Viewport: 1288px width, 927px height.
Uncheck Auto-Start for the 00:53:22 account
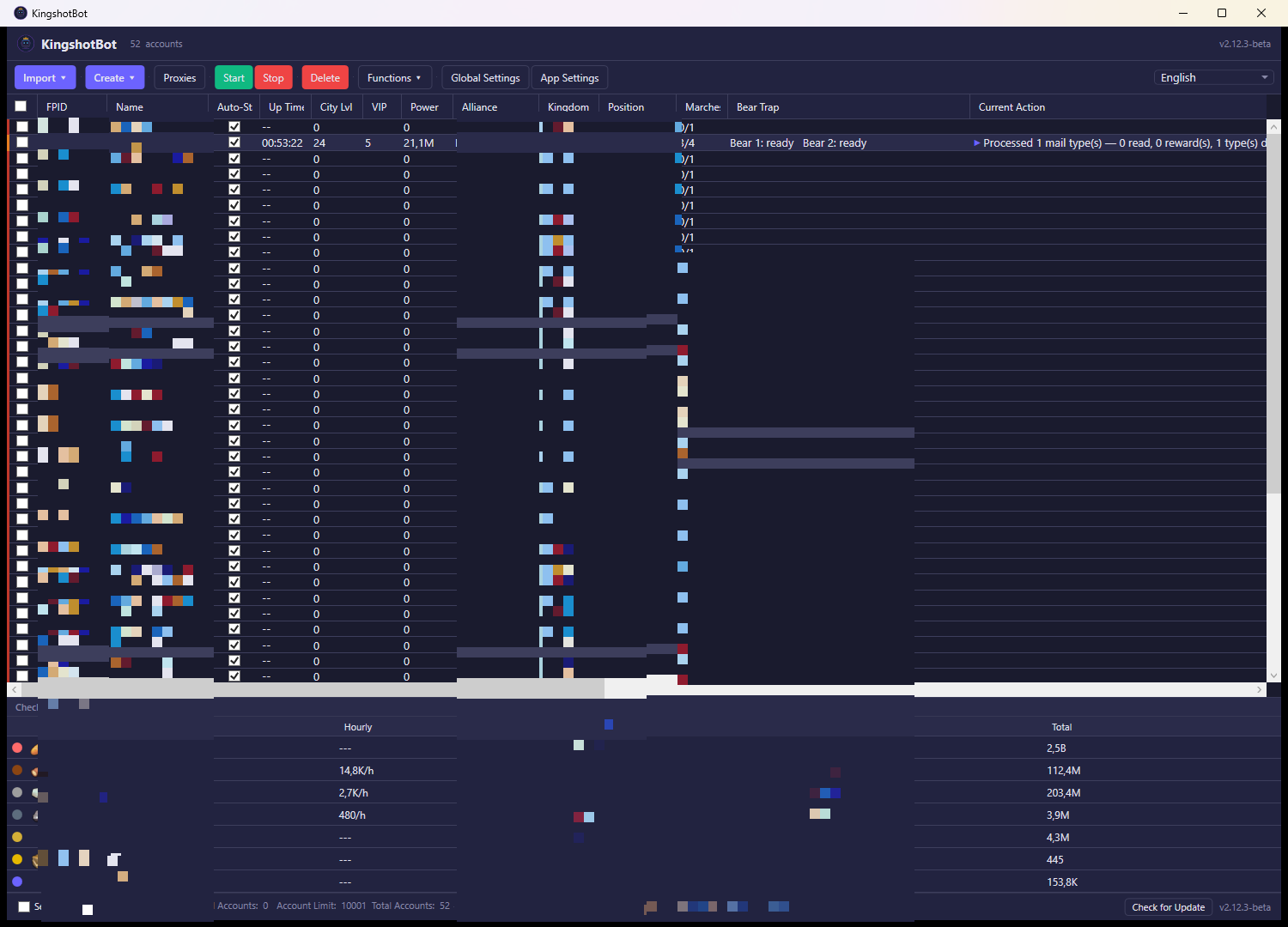coord(234,142)
